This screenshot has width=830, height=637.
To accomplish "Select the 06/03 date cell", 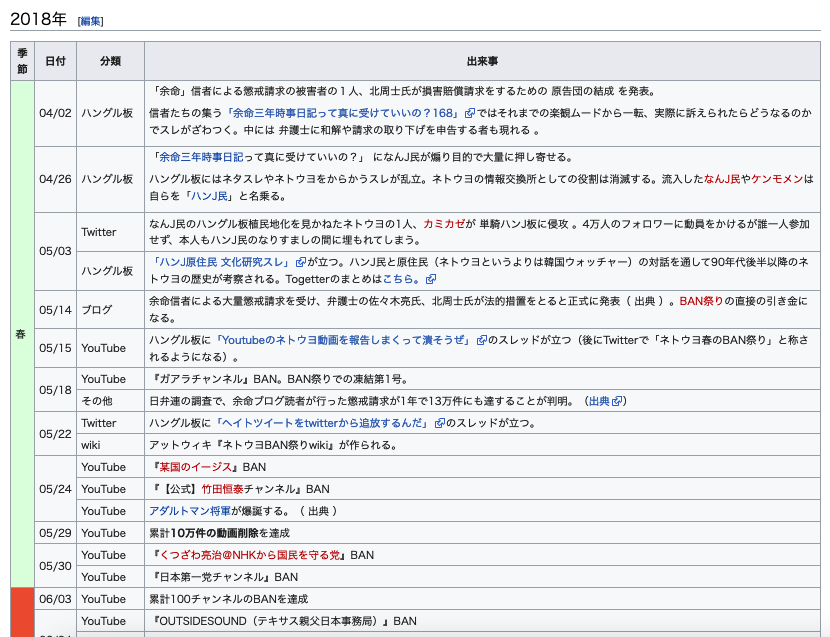I will 56,599.
